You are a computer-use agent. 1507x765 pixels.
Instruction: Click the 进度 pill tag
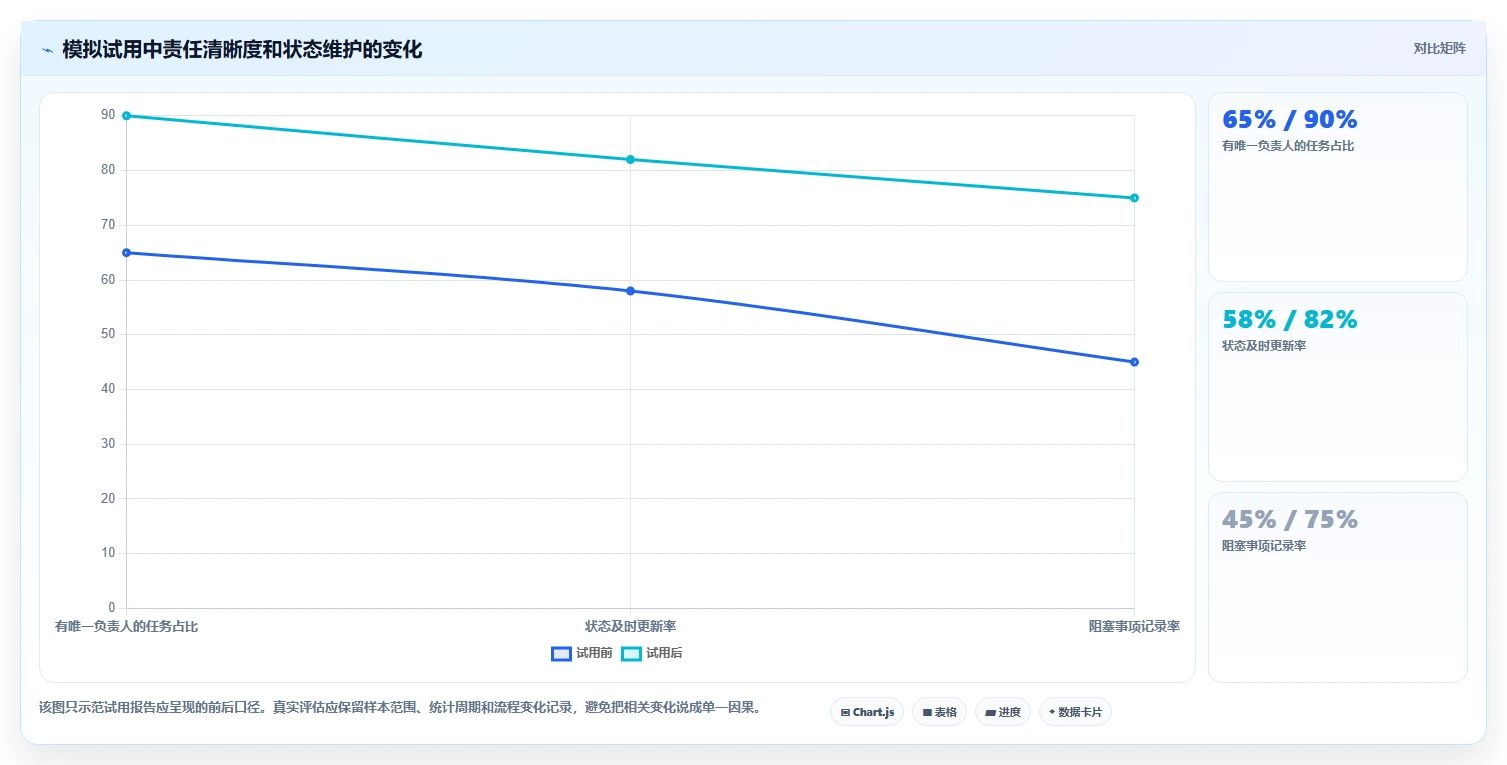[x=1002, y=712]
